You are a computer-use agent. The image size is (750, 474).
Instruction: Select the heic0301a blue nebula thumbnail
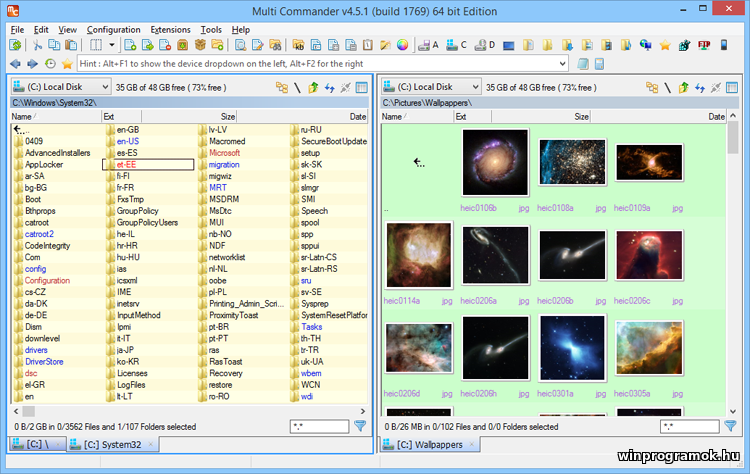click(x=572, y=348)
